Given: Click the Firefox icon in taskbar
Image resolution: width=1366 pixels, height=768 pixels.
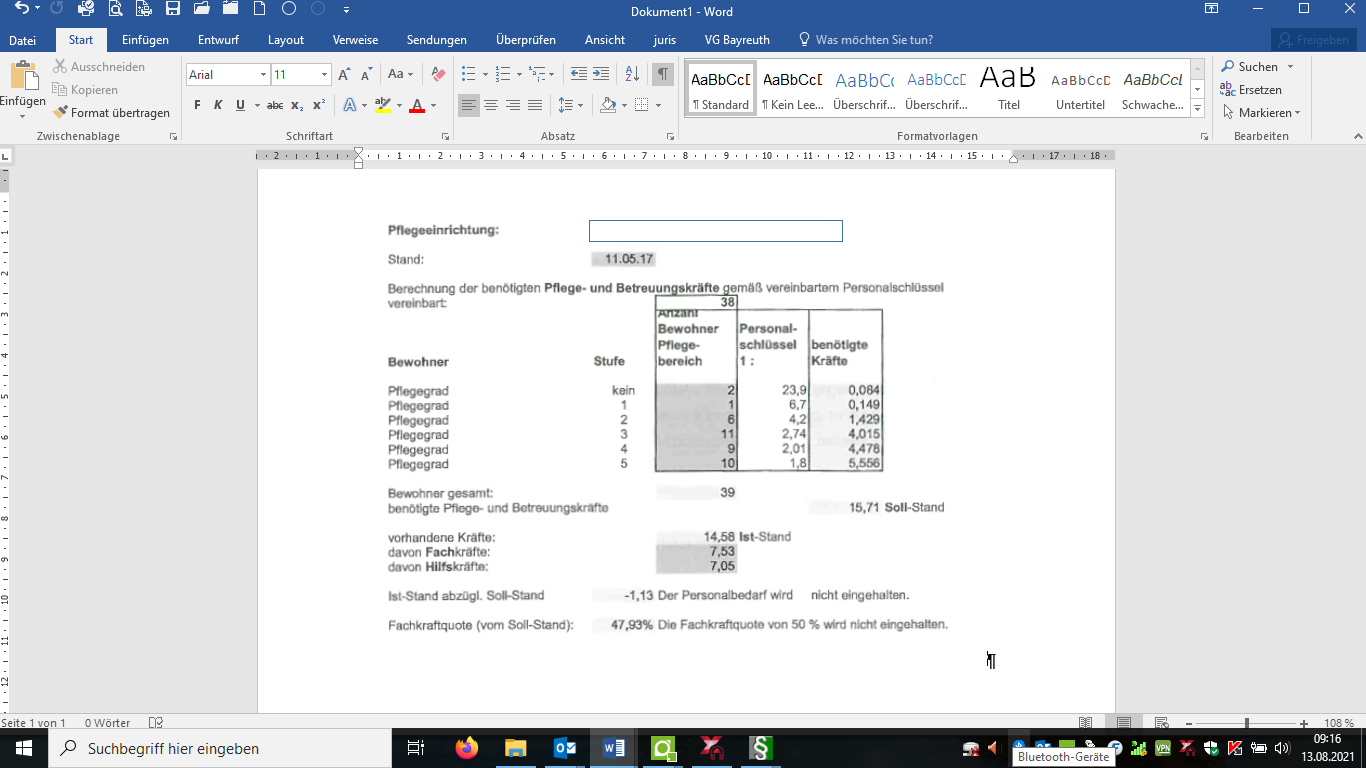Looking at the screenshot, I should point(466,748).
